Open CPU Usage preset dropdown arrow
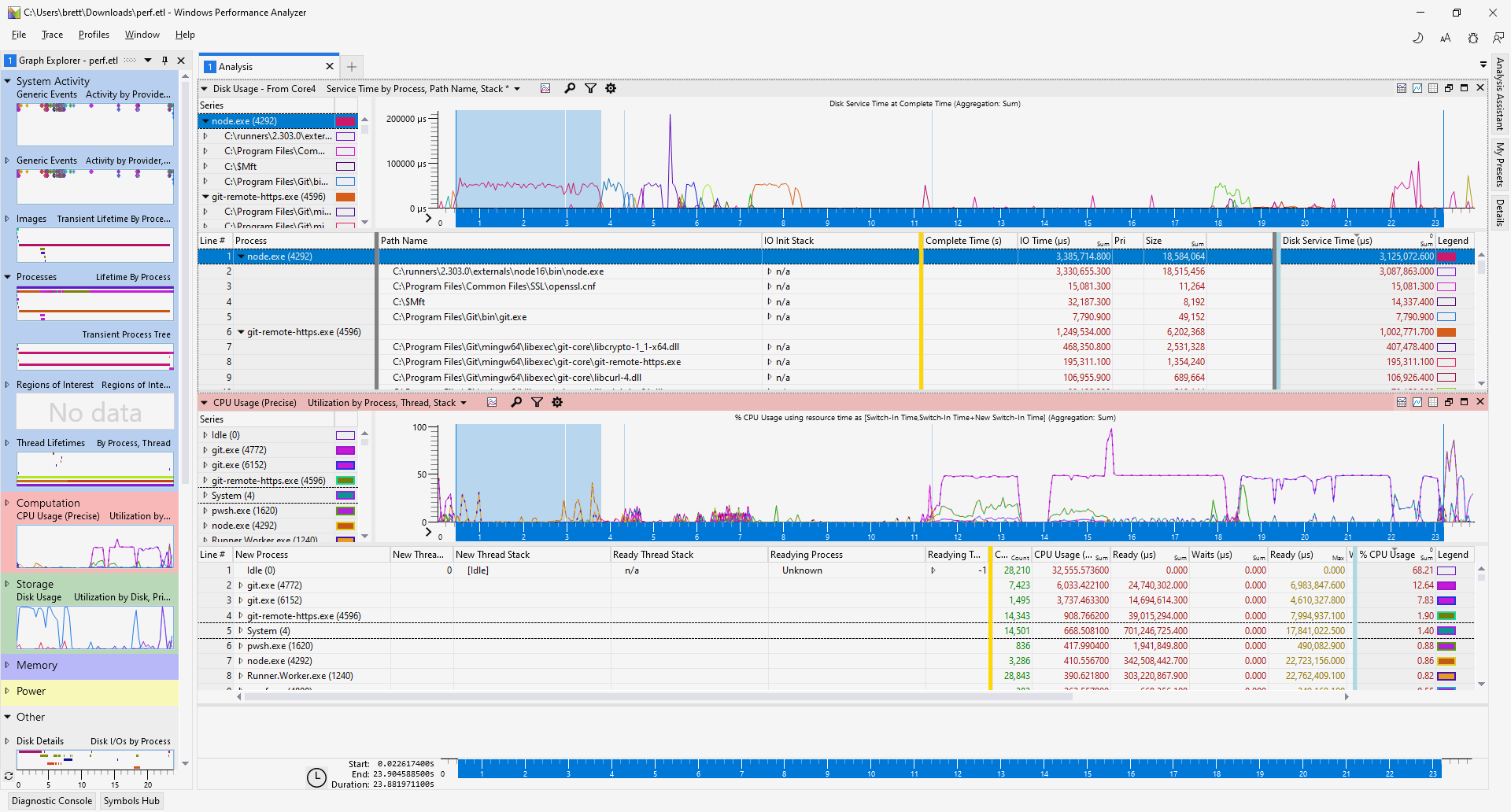This screenshot has width=1511, height=812. click(x=464, y=403)
